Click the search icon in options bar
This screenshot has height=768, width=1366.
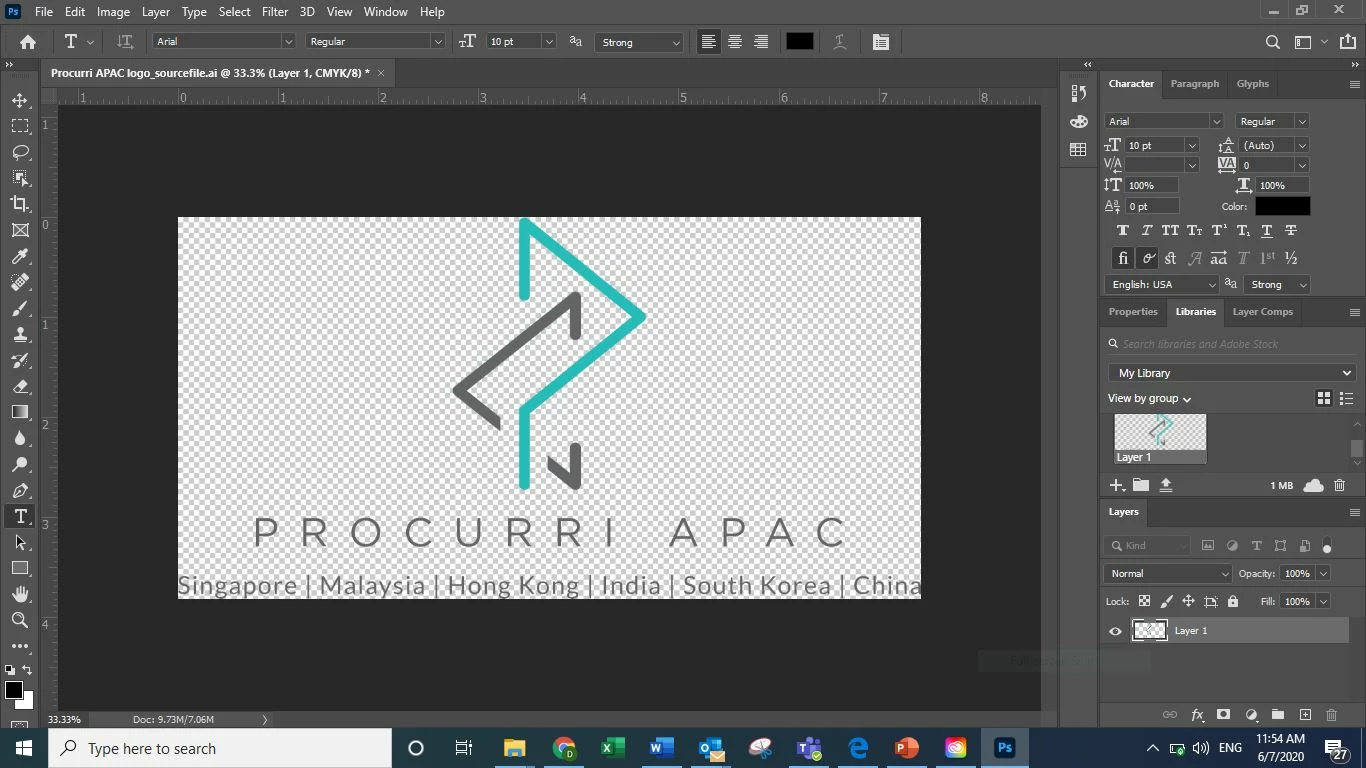coord(1273,42)
